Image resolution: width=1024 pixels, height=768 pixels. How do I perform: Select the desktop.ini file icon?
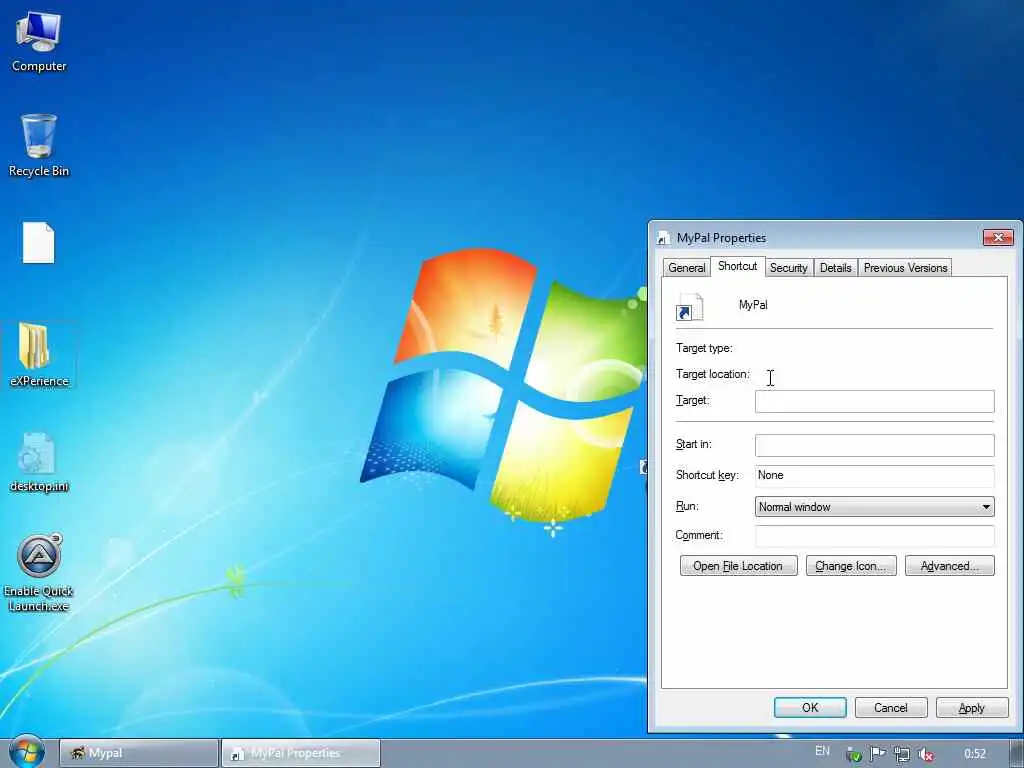(x=39, y=462)
